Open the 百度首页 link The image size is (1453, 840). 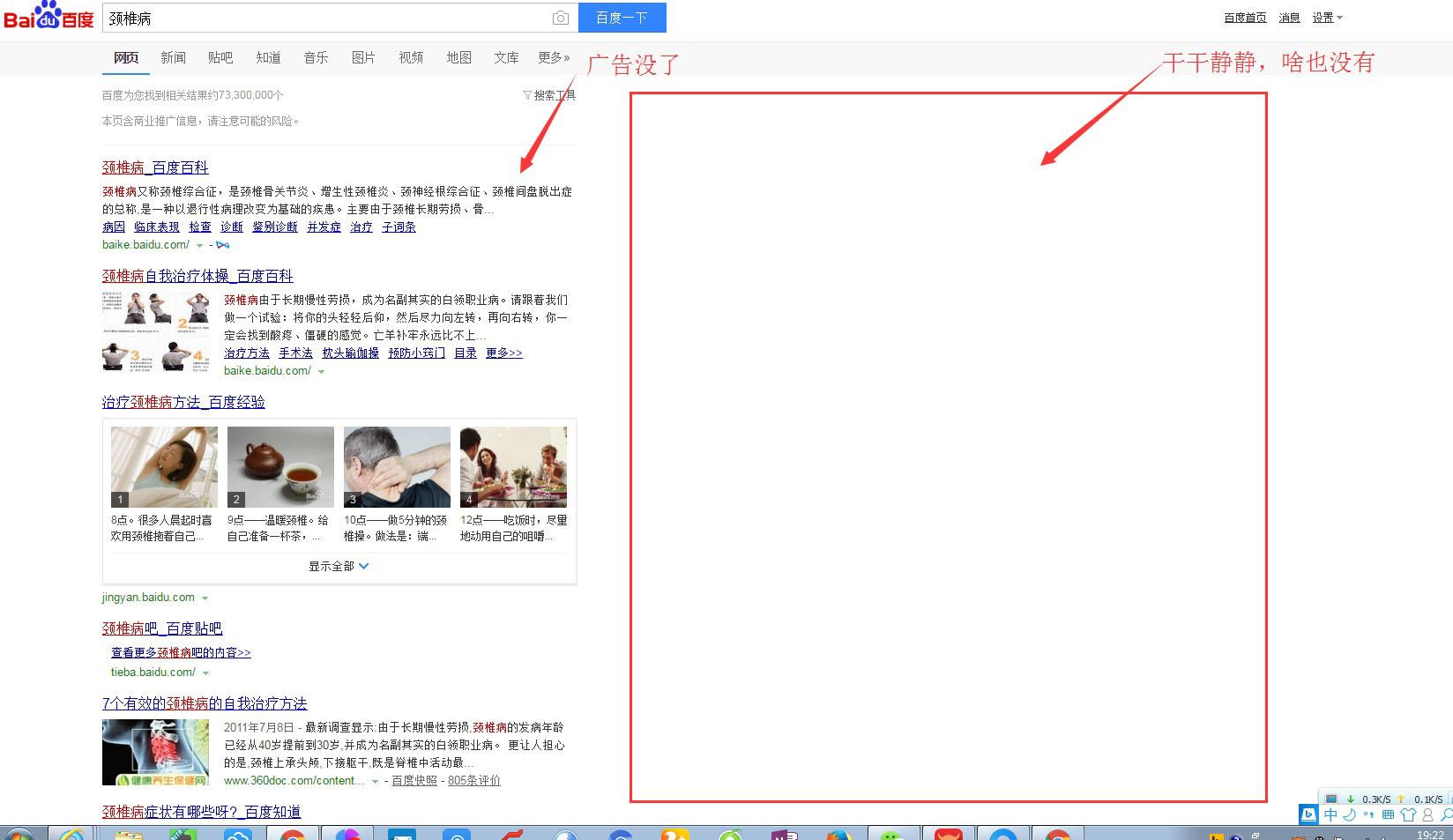(x=1245, y=18)
